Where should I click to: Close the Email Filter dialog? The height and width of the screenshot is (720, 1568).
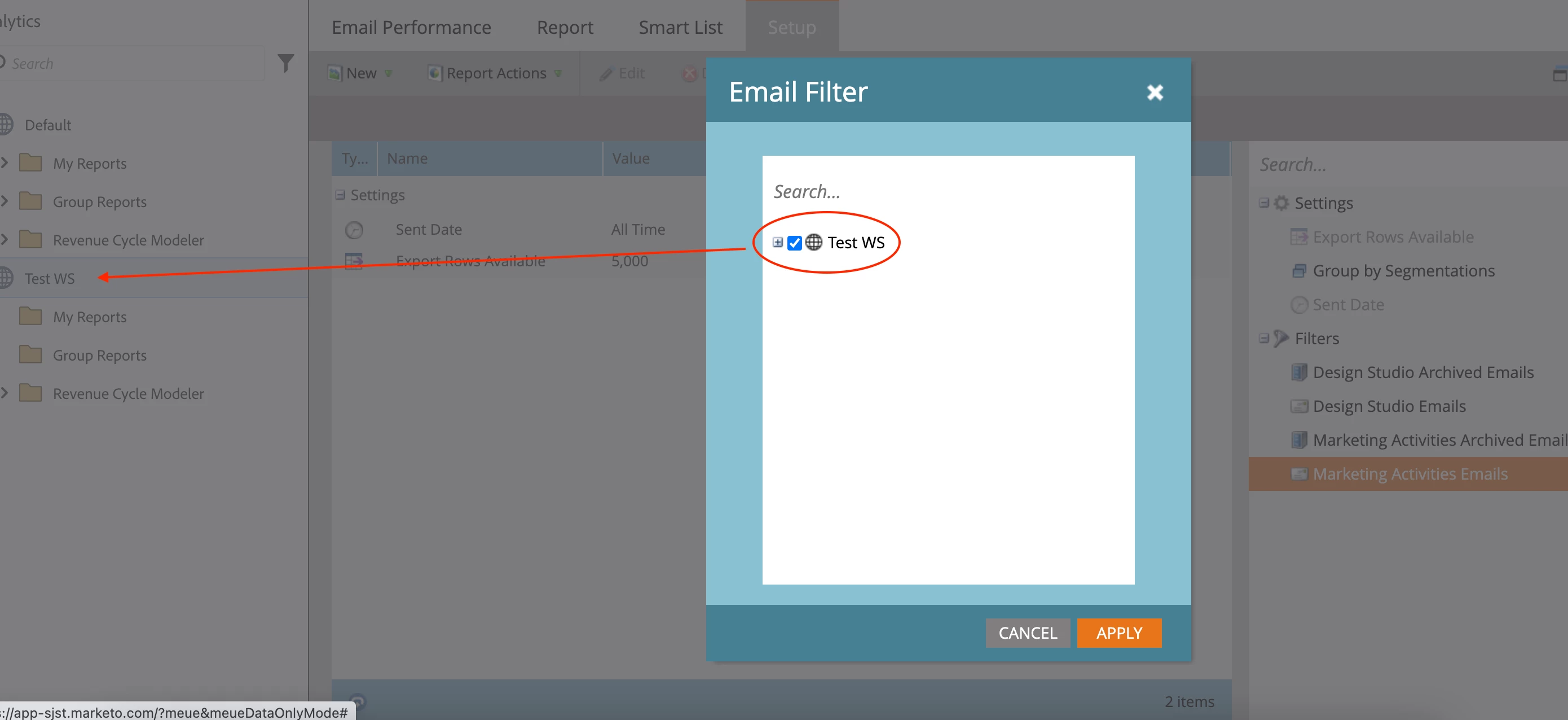point(1154,92)
